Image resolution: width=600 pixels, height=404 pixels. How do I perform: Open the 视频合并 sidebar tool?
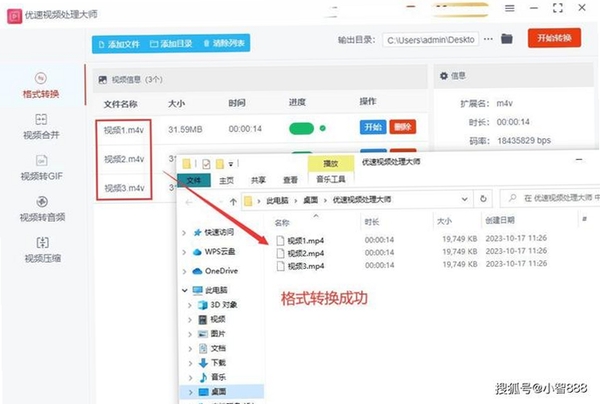click(x=41, y=127)
